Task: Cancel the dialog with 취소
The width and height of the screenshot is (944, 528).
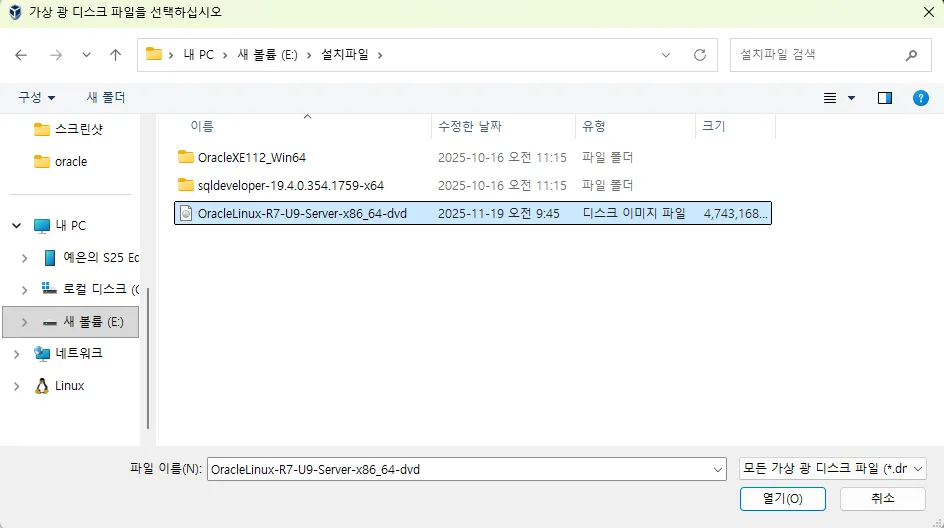Action: [883, 498]
